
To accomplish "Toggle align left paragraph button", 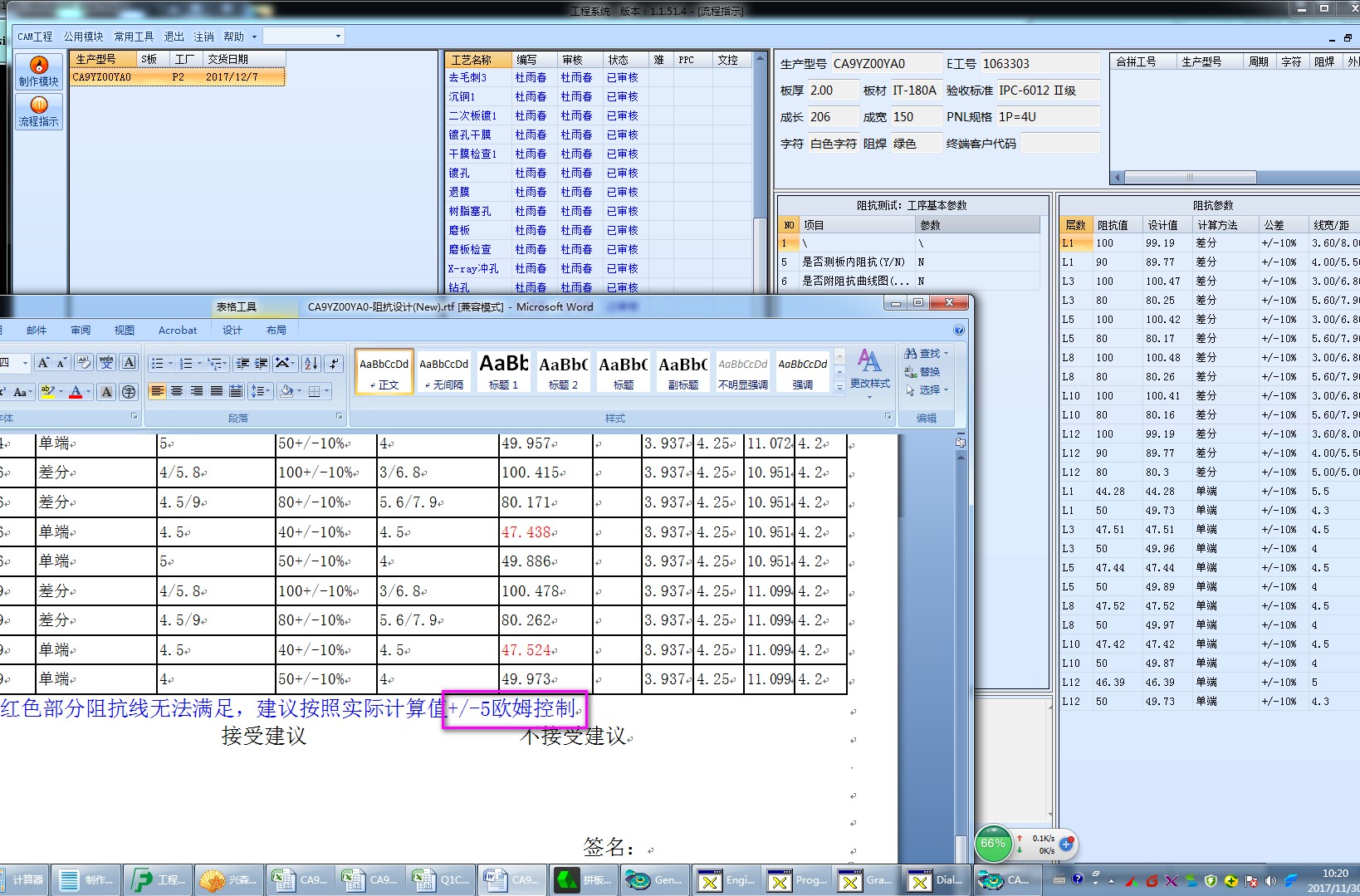I will [157, 391].
